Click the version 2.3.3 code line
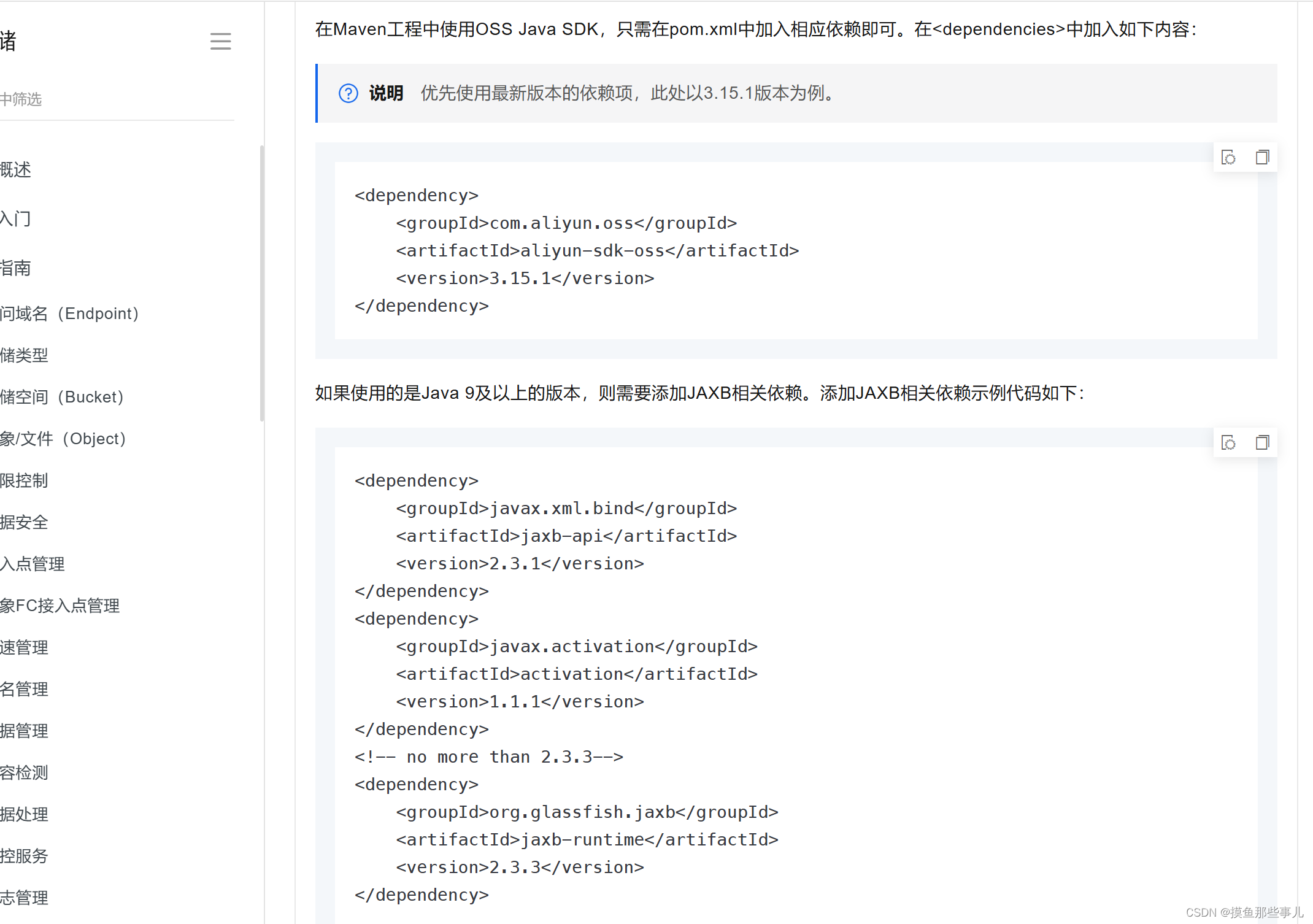Screen dimensions: 1313x924 tap(520, 867)
